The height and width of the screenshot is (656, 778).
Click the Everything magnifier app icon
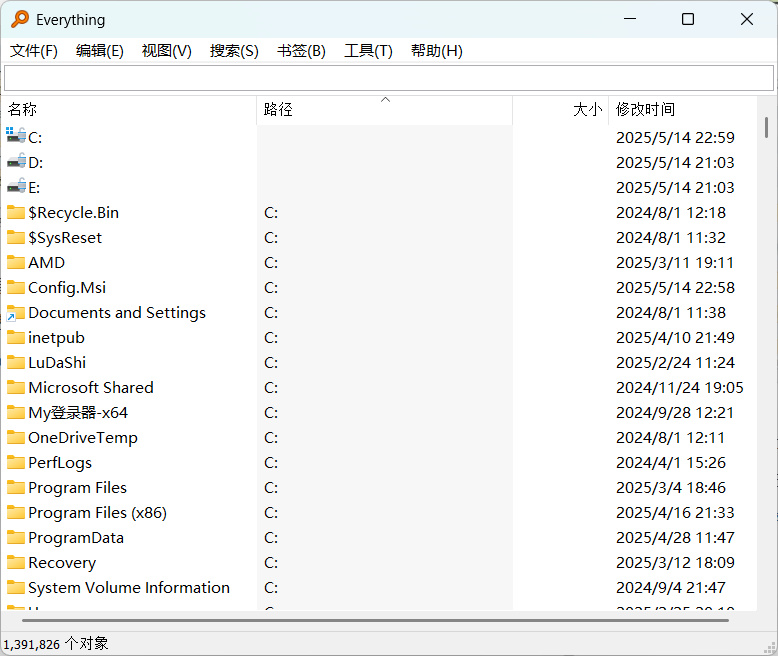click(20, 19)
